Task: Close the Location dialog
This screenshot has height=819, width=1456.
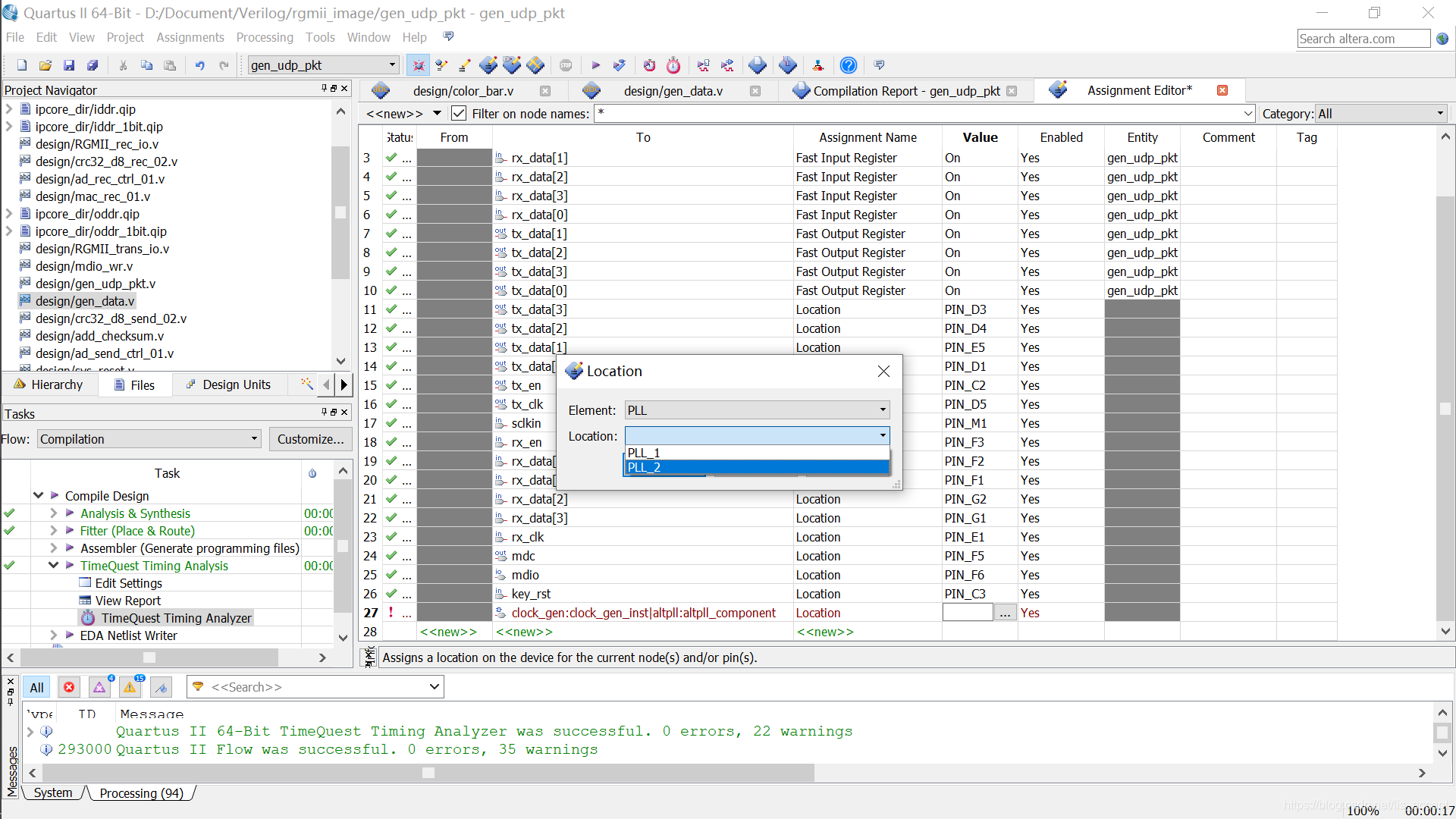Action: tap(883, 371)
